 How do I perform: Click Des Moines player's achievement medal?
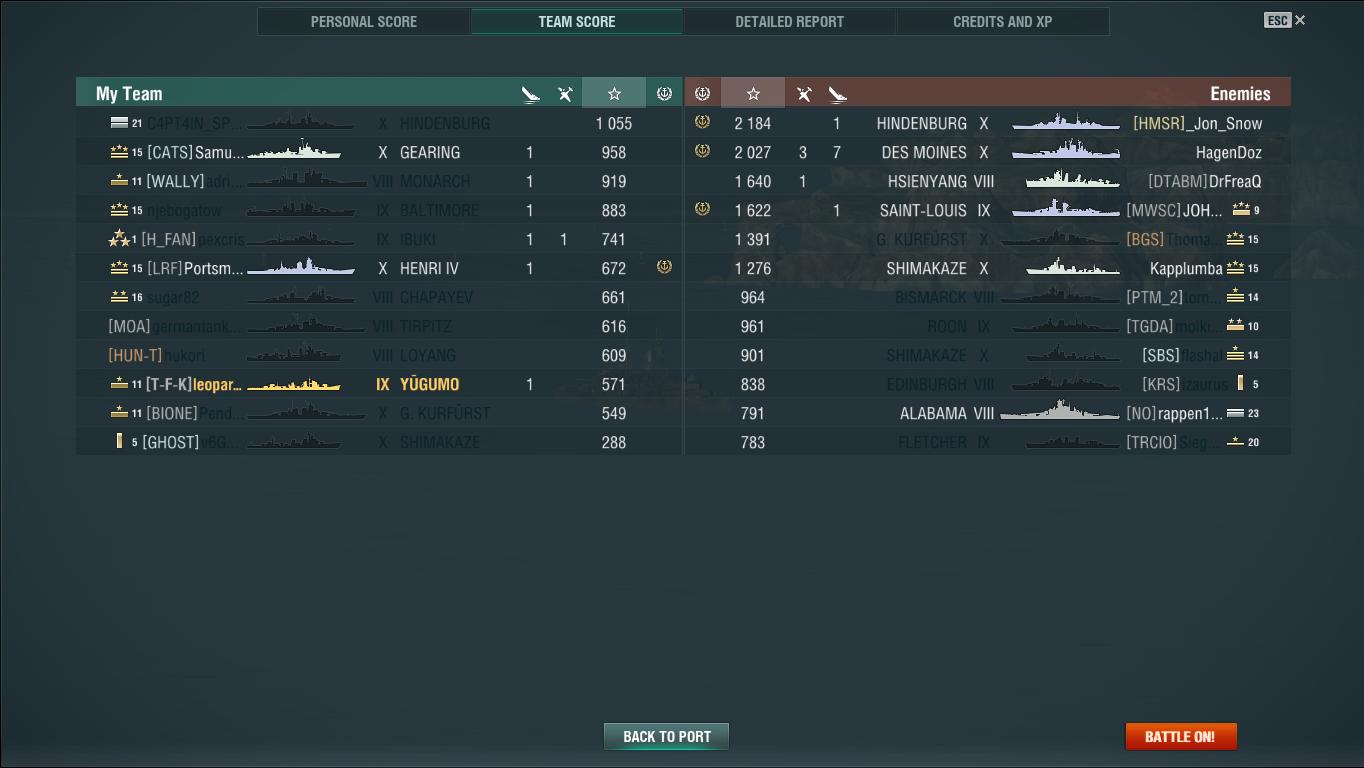pyautogui.click(x=702, y=151)
